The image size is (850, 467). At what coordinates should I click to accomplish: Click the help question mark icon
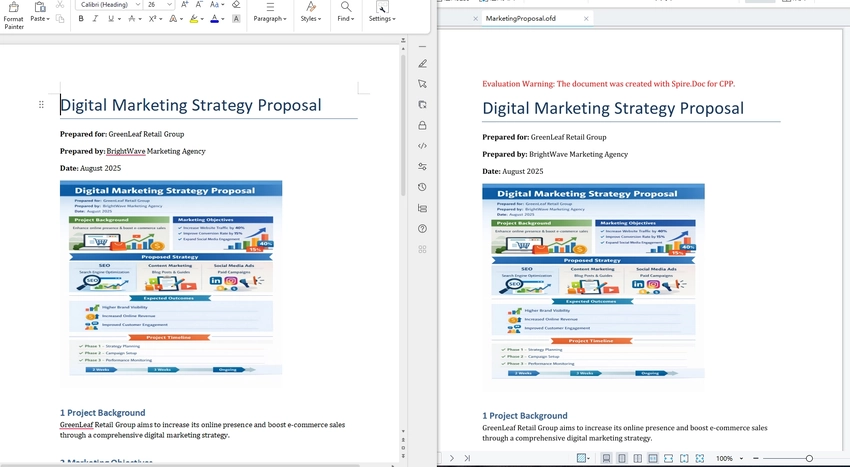coord(422,228)
